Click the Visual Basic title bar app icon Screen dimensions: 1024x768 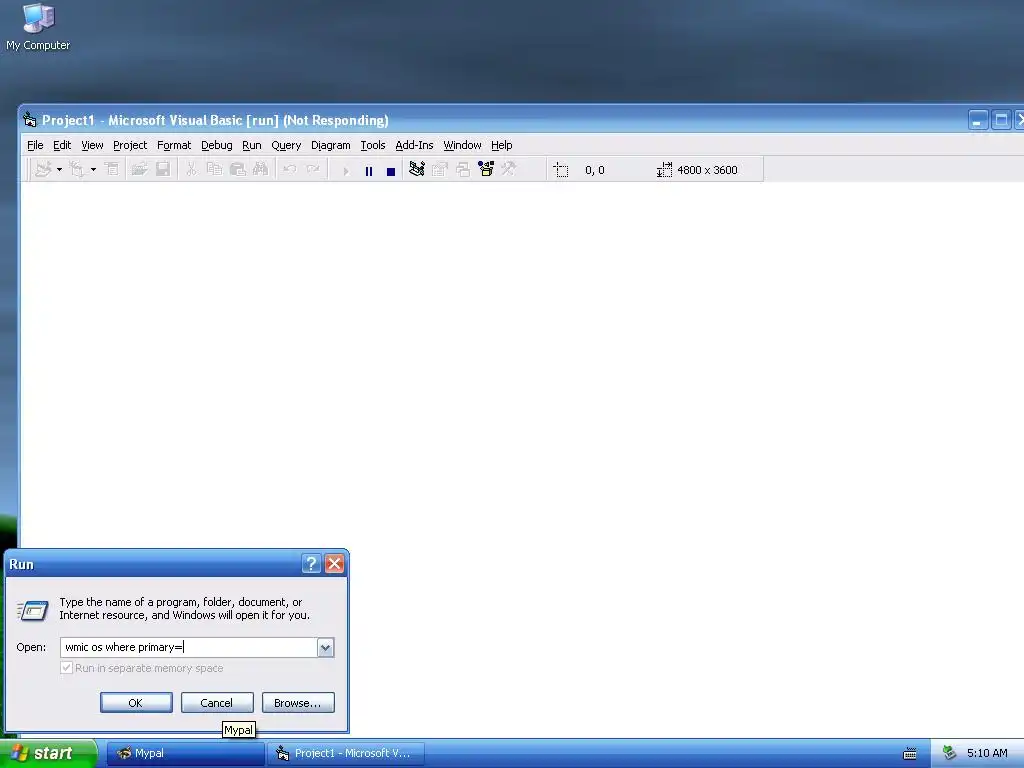click(29, 120)
